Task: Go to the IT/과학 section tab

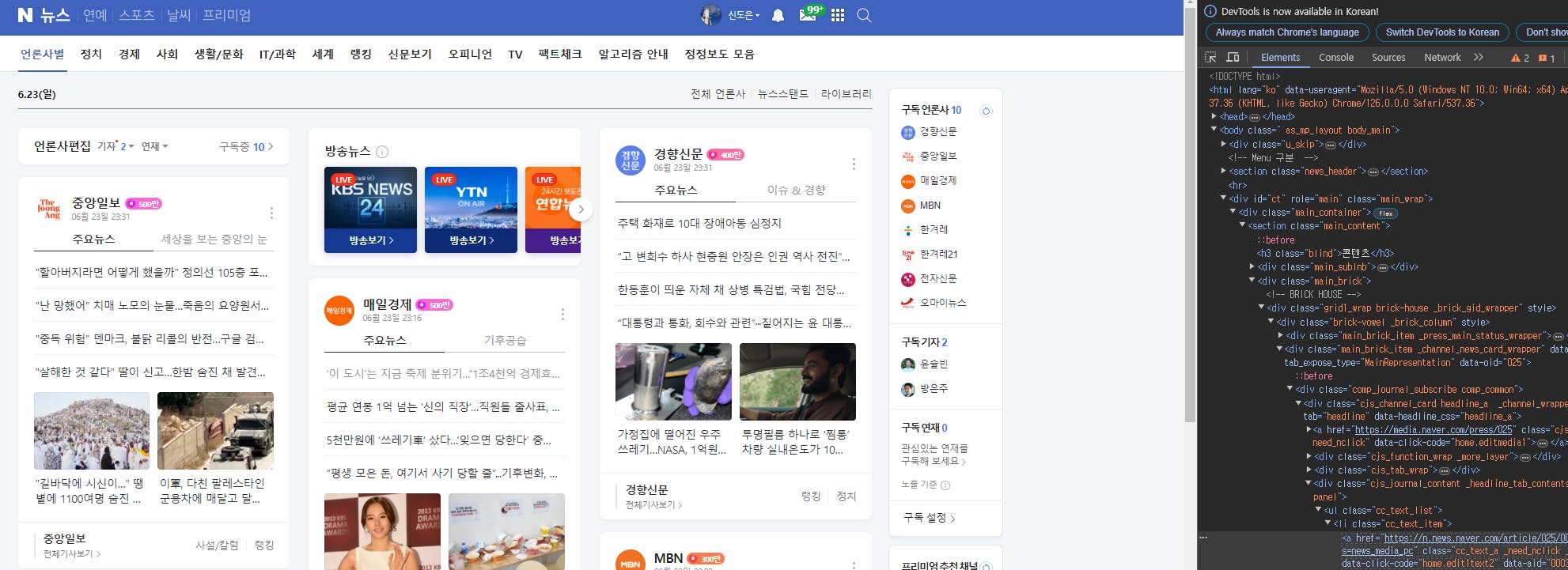Action: click(278, 54)
